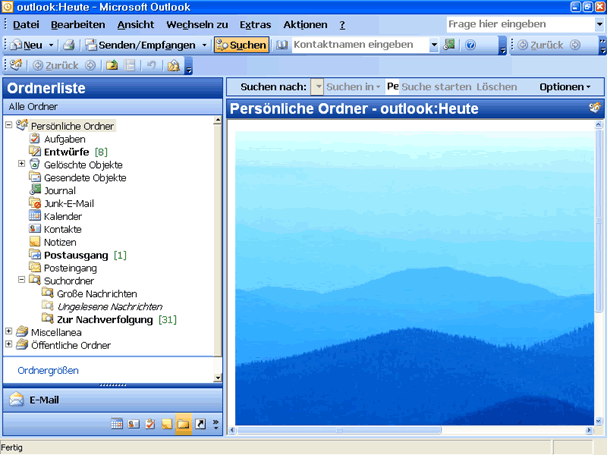Click the Kontaktnamen eingeben field

(x=361, y=45)
